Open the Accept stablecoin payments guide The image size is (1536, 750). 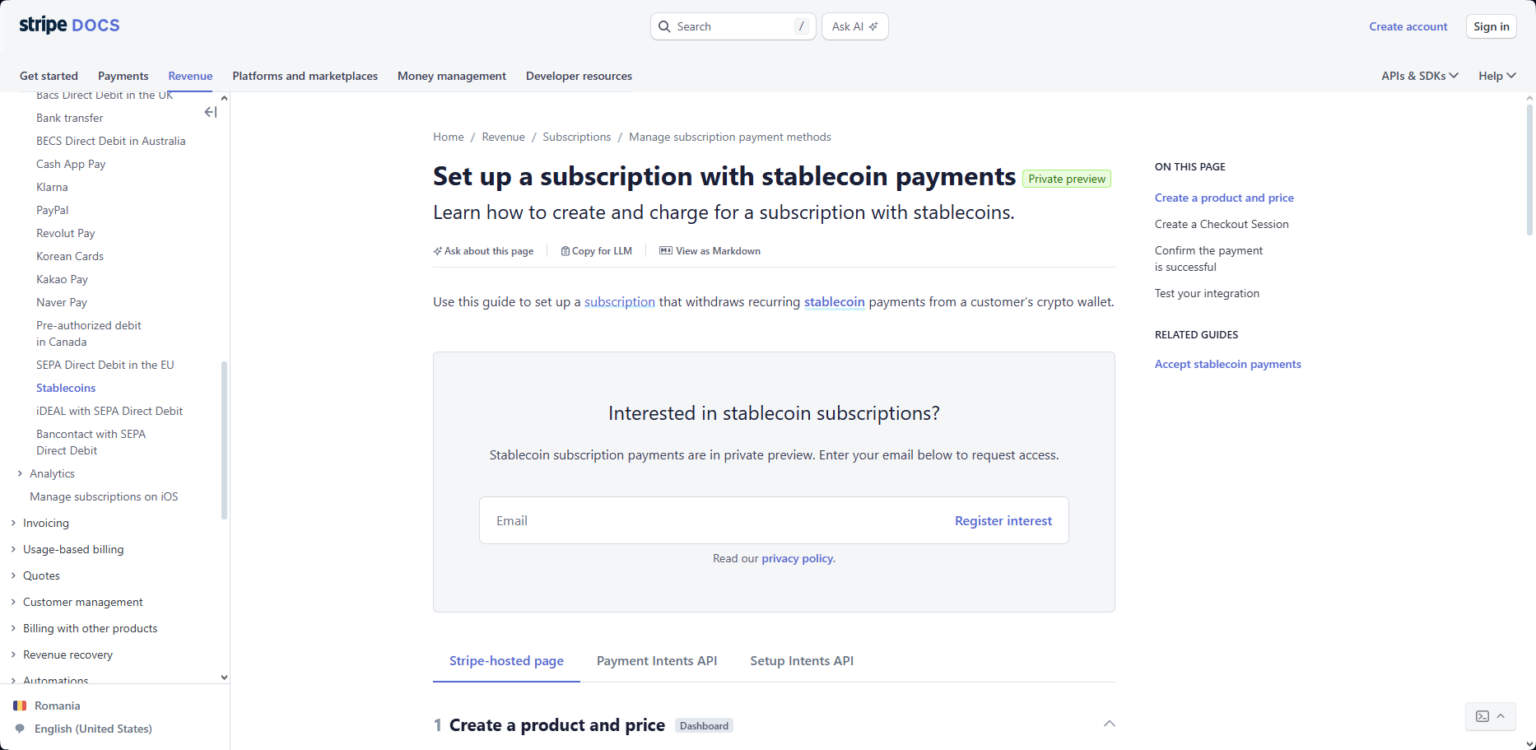click(x=1228, y=363)
